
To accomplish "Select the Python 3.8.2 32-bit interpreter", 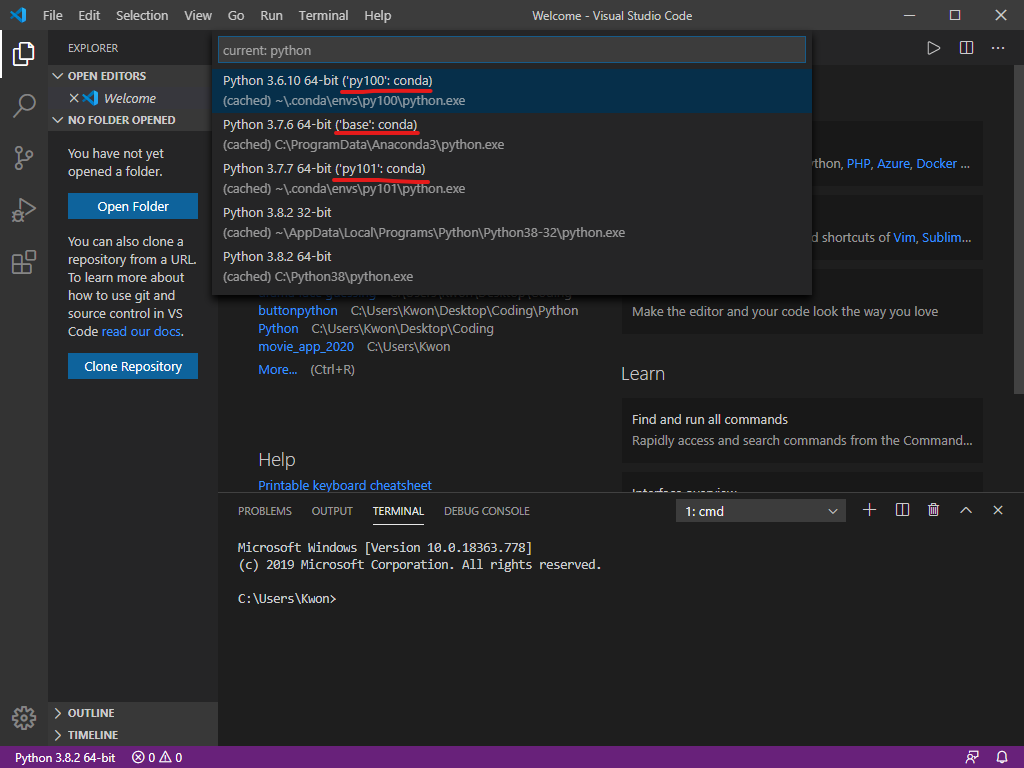I will (512, 222).
